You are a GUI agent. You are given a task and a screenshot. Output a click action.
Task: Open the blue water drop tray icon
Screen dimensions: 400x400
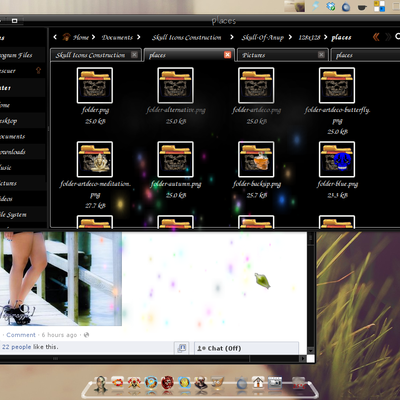[346, 7]
